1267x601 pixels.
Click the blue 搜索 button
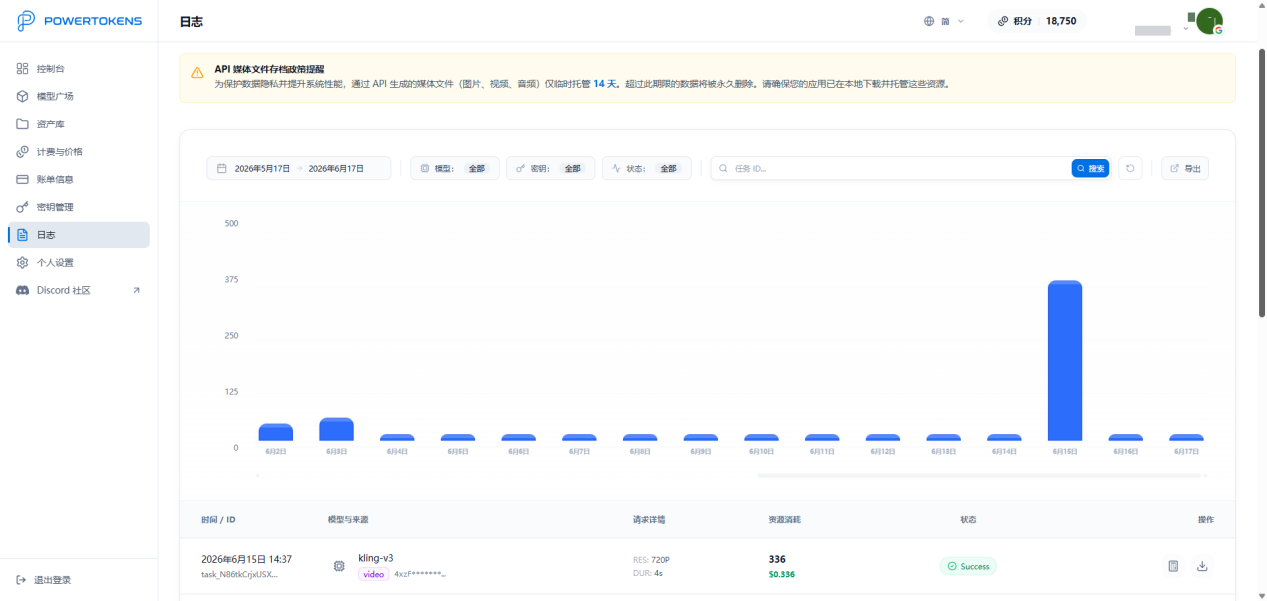pos(1090,169)
